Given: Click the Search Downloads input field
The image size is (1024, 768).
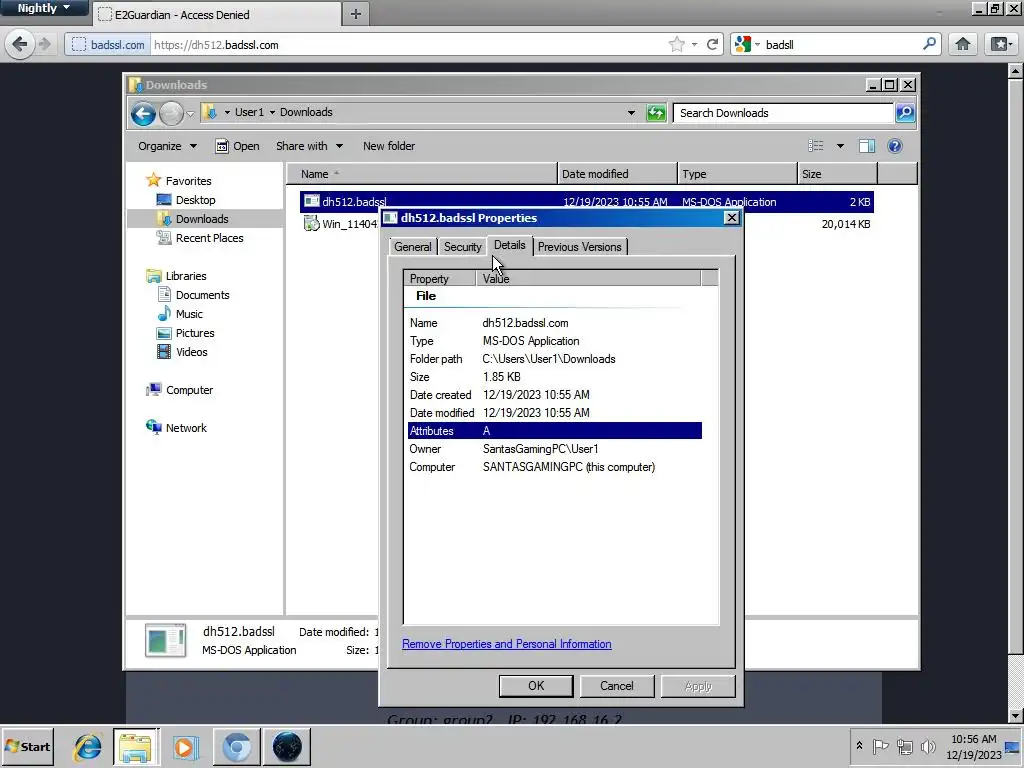Looking at the screenshot, I should (x=783, y=113).
